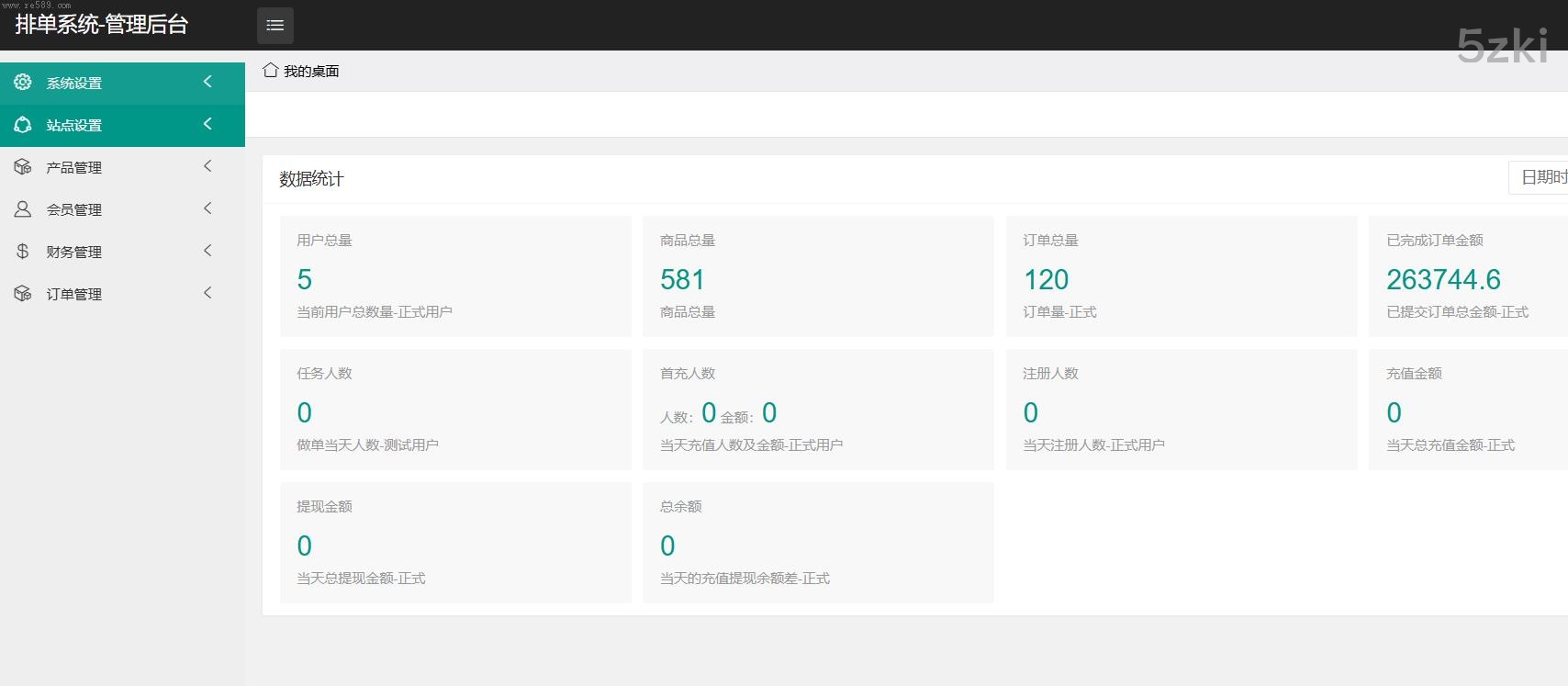Expand the 系统设置 chevron arrow
Image resolution: width=1568 pixels, height=686 pixels.
click(207, 82)
